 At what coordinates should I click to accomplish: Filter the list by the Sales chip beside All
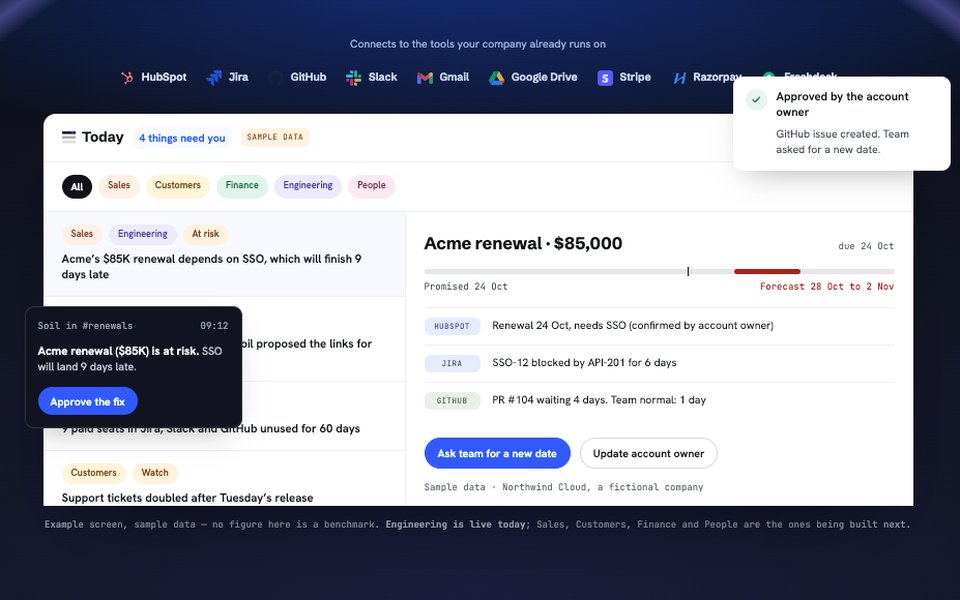coord(119,186)
